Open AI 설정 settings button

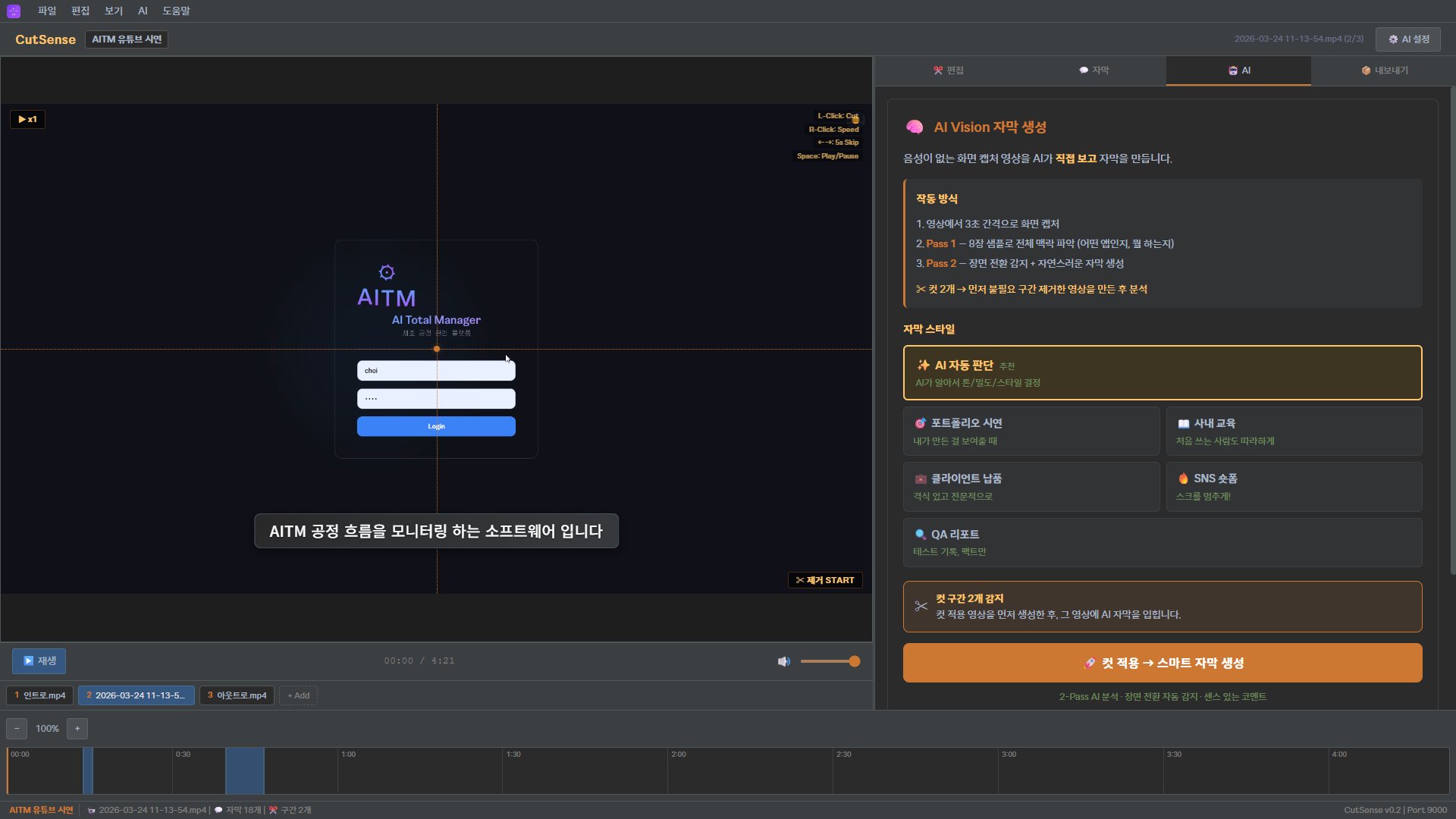(x=1408, y=39)
